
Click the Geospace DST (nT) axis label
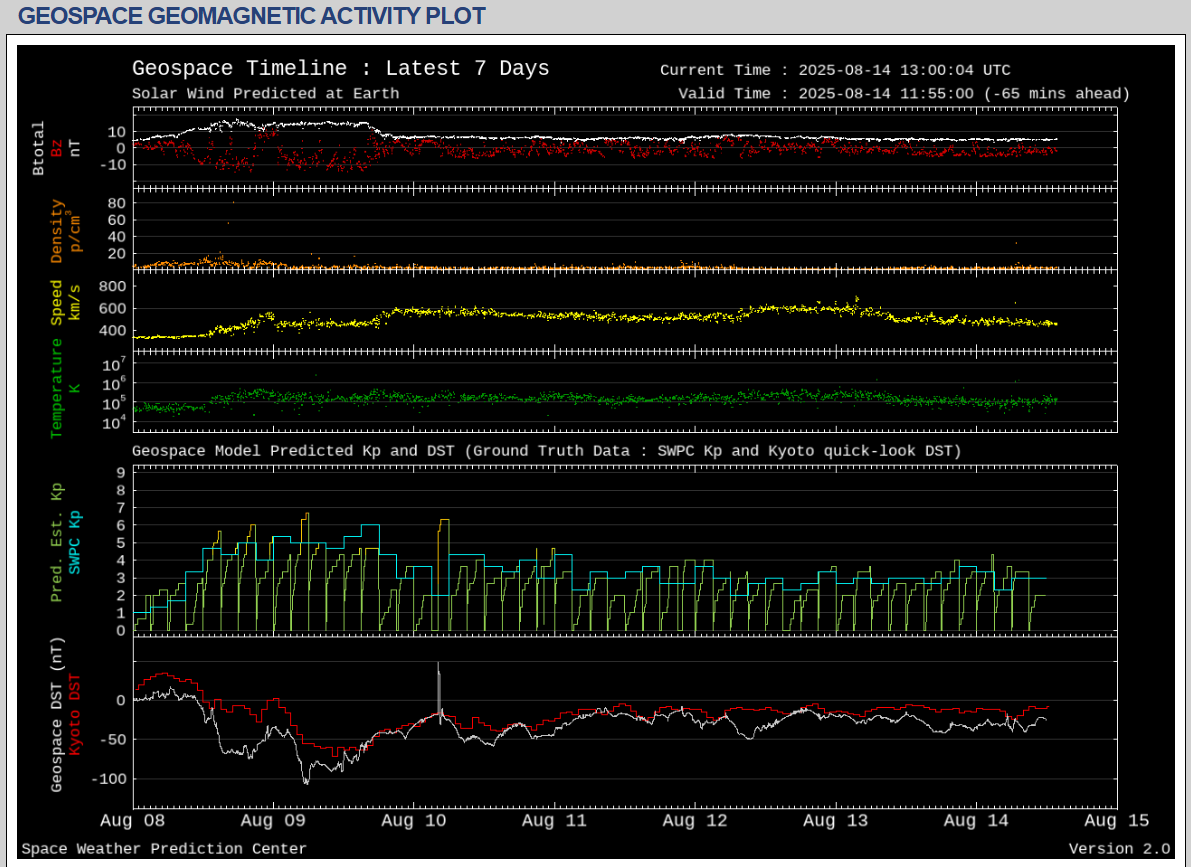(57, 715)
